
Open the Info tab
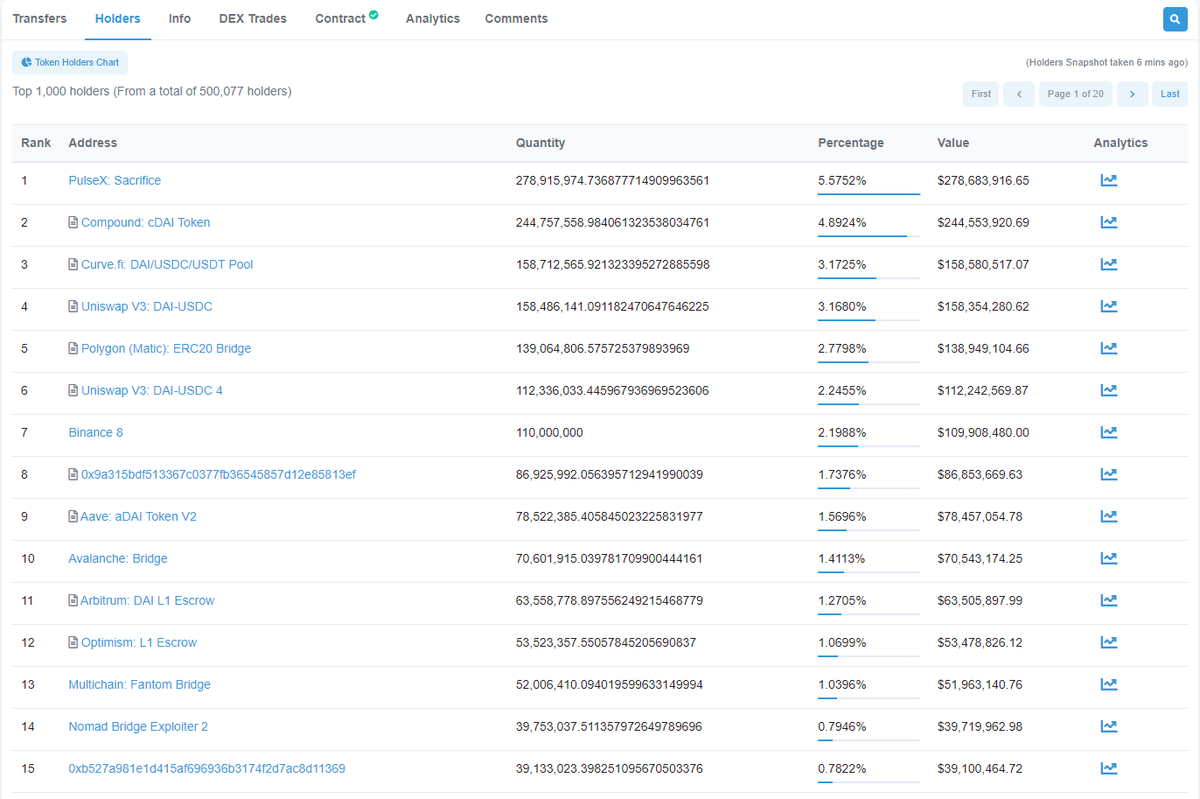coord(180,19)
